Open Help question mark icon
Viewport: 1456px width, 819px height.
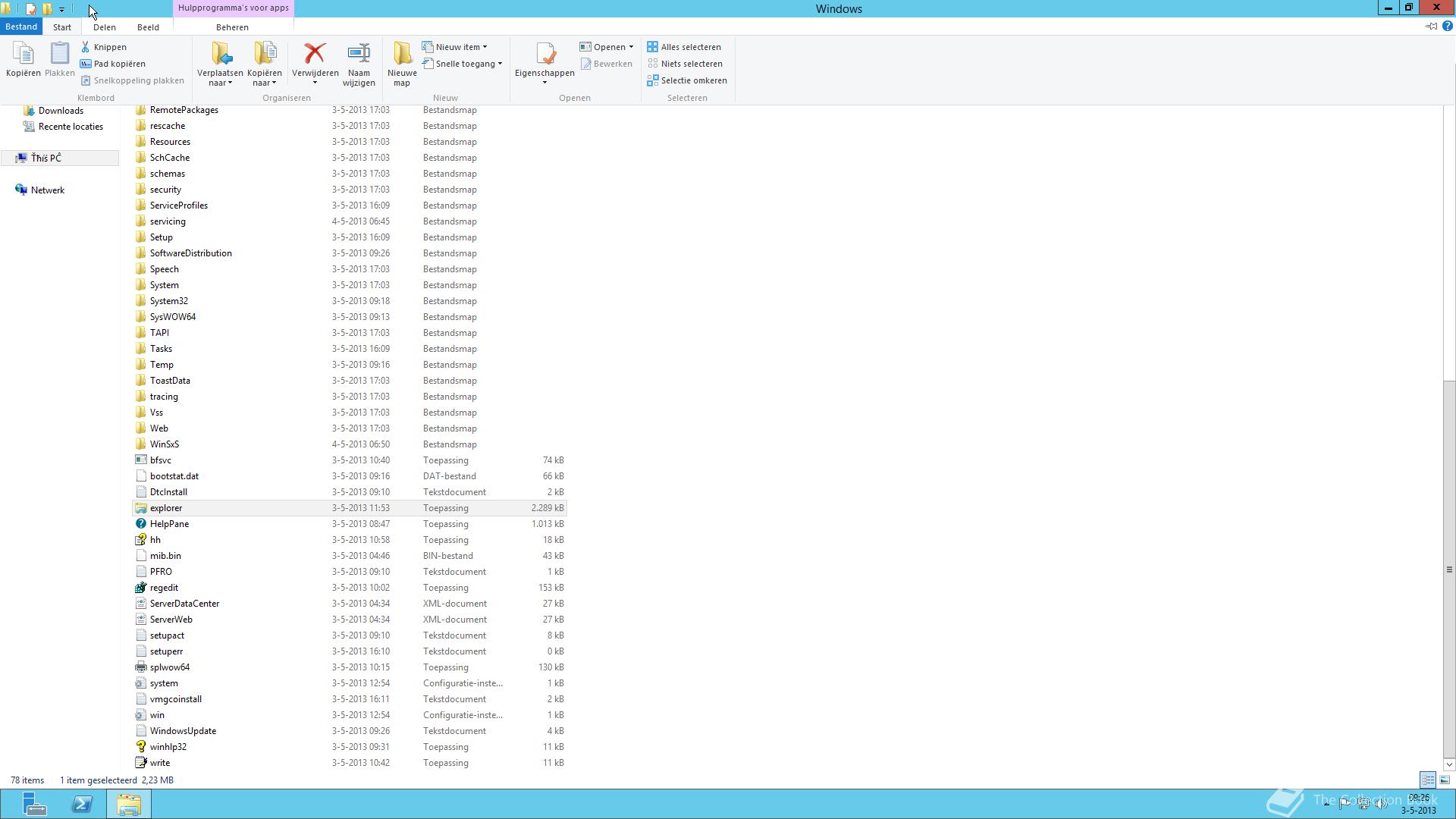tap(1447, 27)
